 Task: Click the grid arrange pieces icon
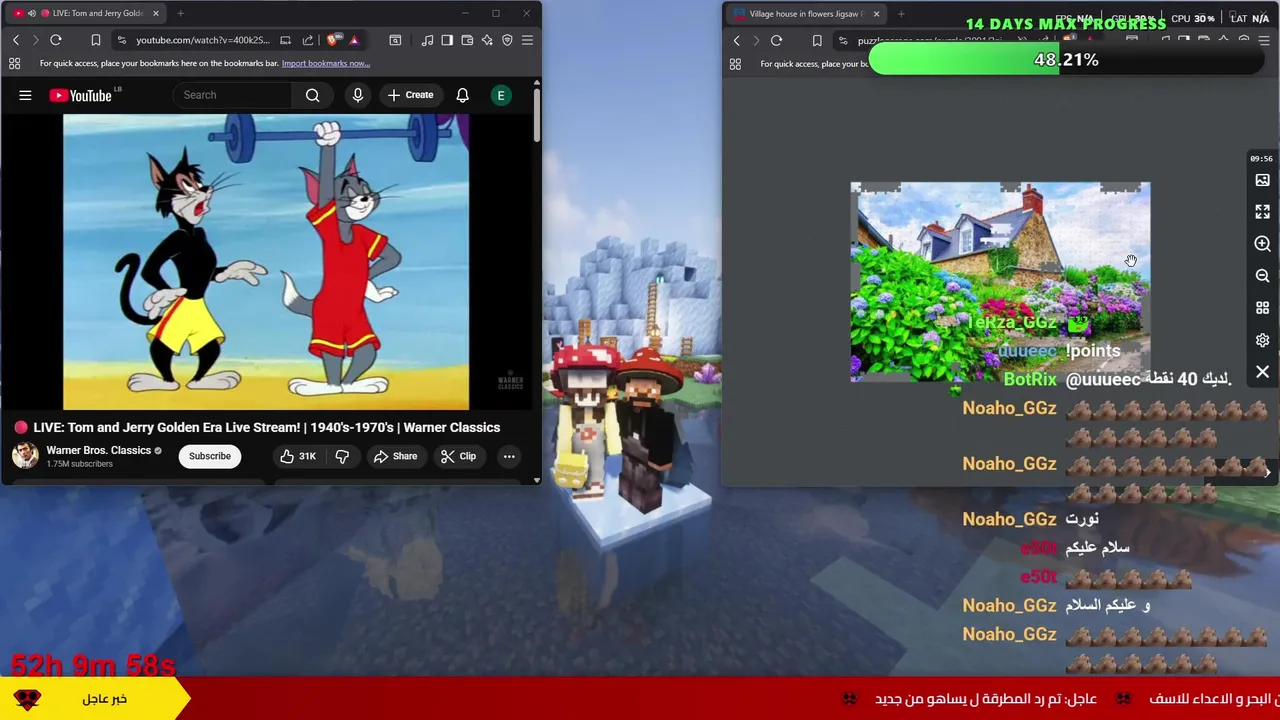1262,308
